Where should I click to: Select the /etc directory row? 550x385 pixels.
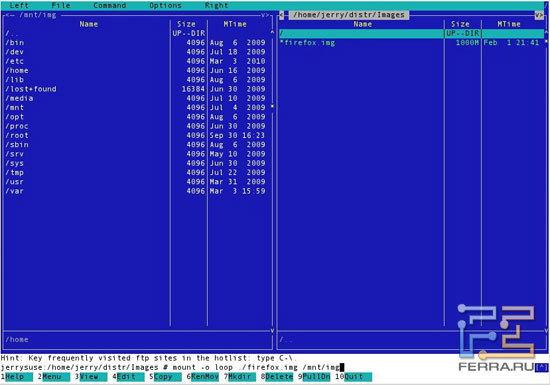point(138,61)
